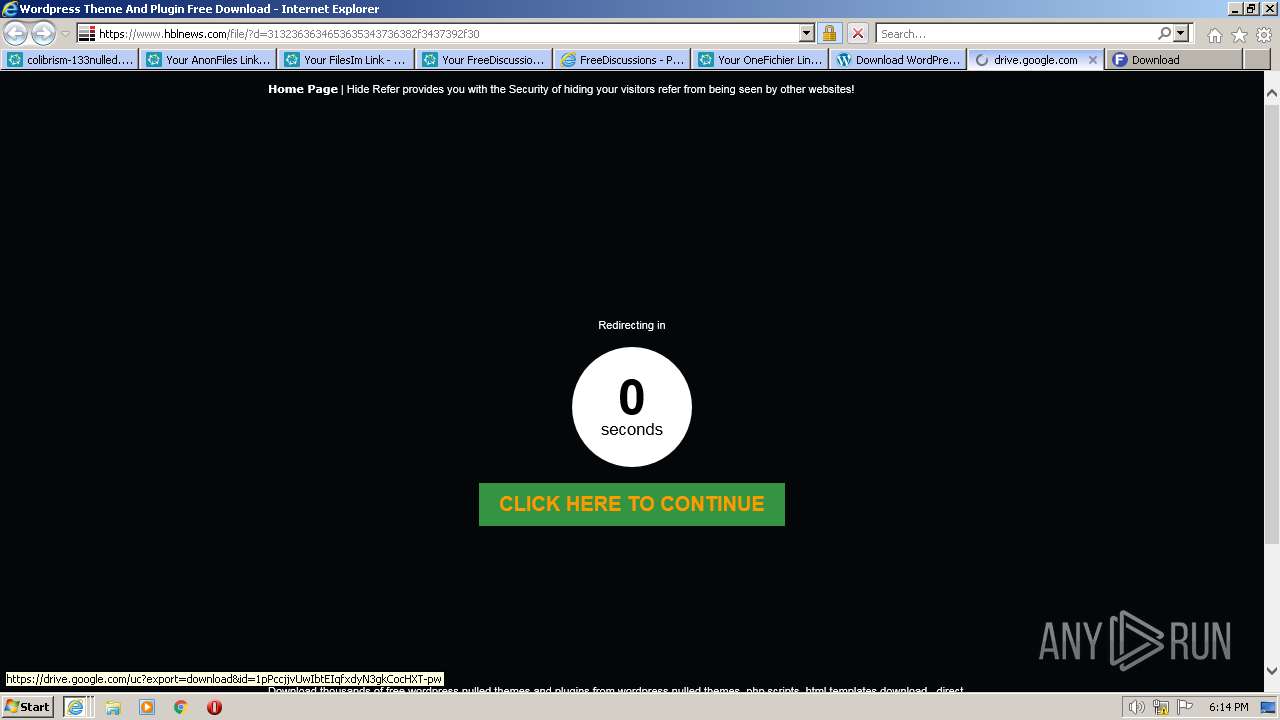The width and height of the screenshot is (1280, 720).
Task: Switch to Your OneFichier Lin tab
Action: pos(760,60)
